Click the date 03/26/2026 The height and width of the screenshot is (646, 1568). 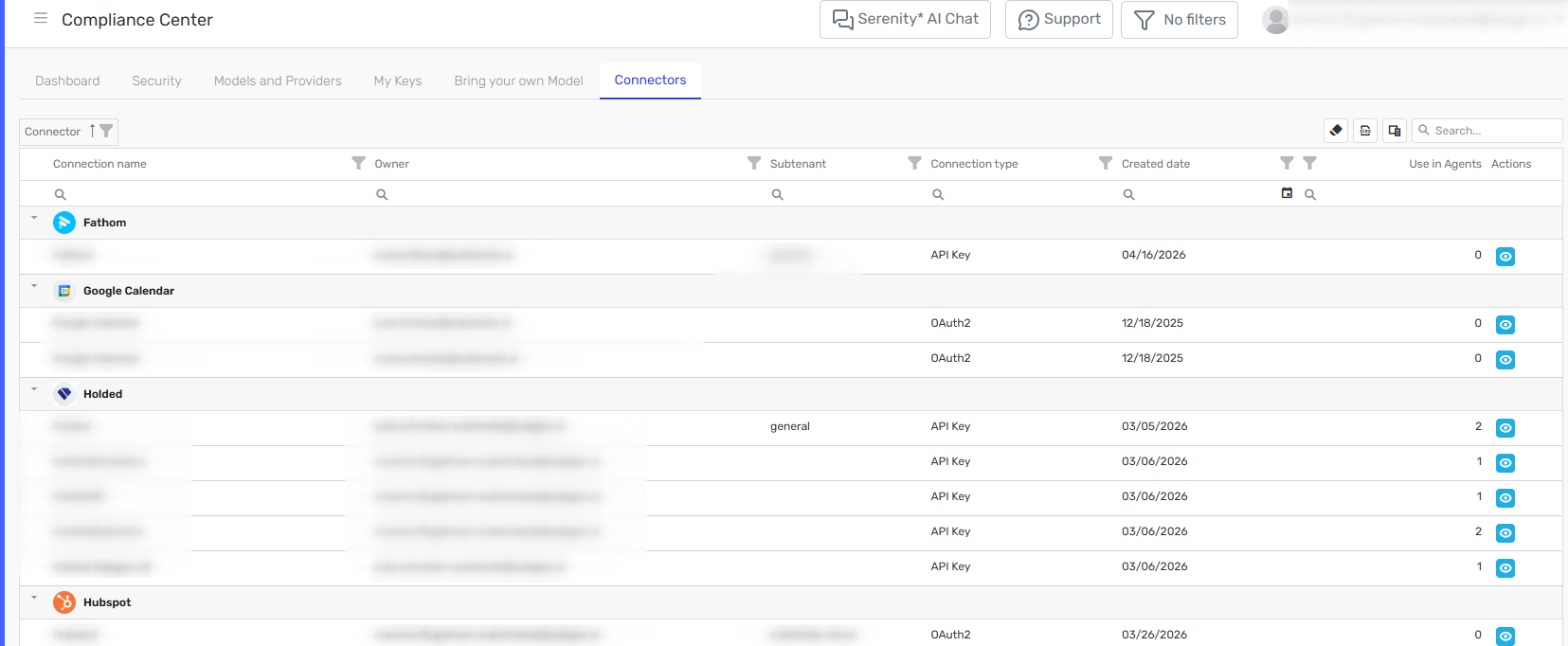pos(1155,635)
